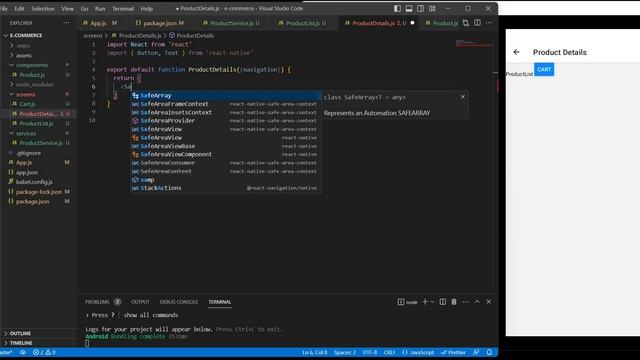The height and width of the screenshot is (360, 640).
Task: Select Spaces: 2 indentation setting
Action: point(345,352)
